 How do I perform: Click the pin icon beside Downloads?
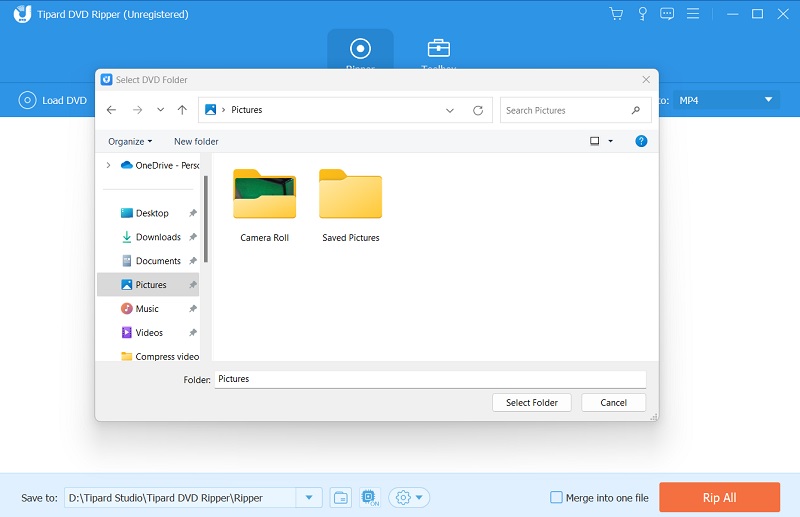click(193, 237)
